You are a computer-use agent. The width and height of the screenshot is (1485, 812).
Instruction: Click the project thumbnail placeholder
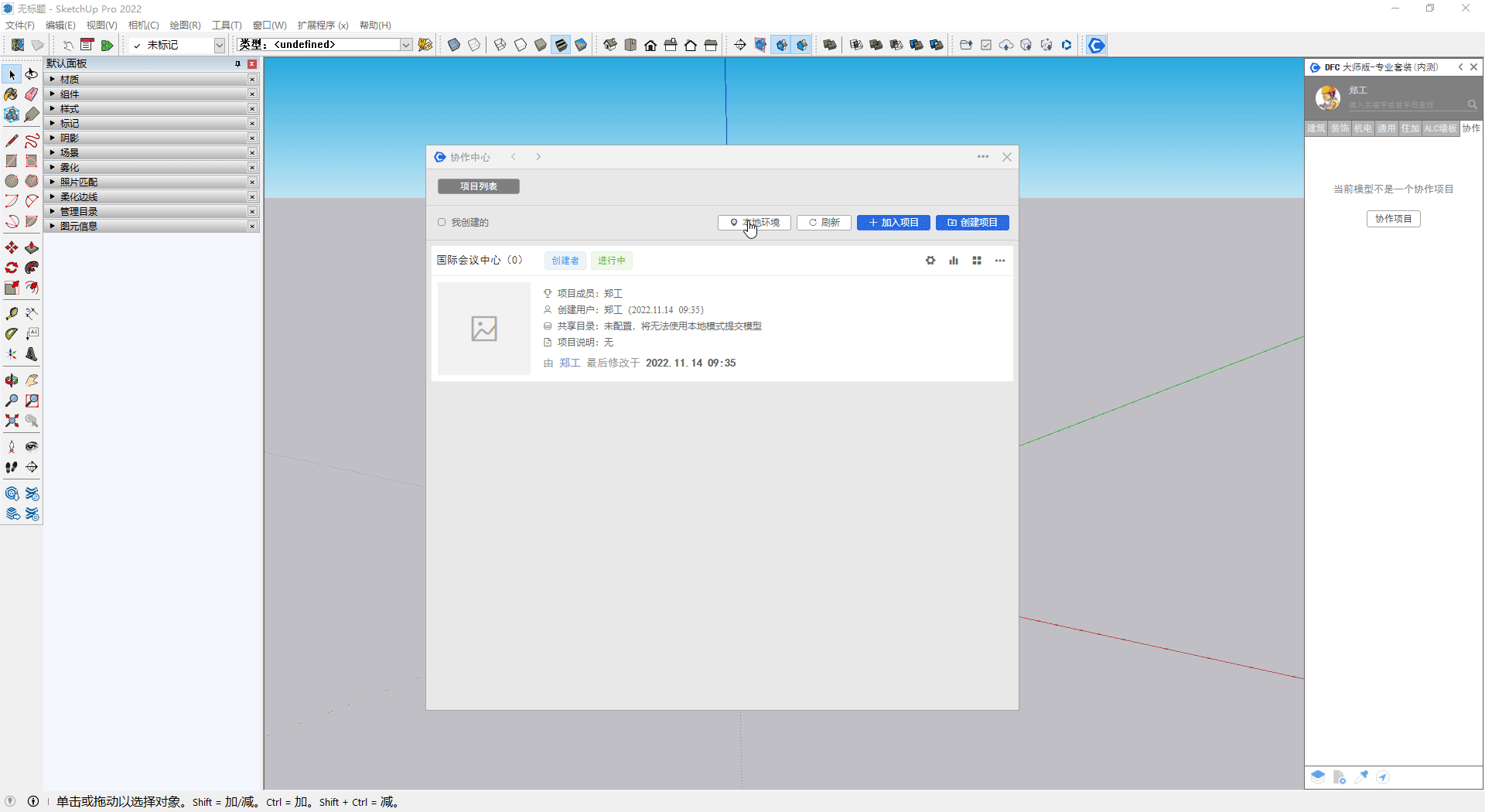484,329
